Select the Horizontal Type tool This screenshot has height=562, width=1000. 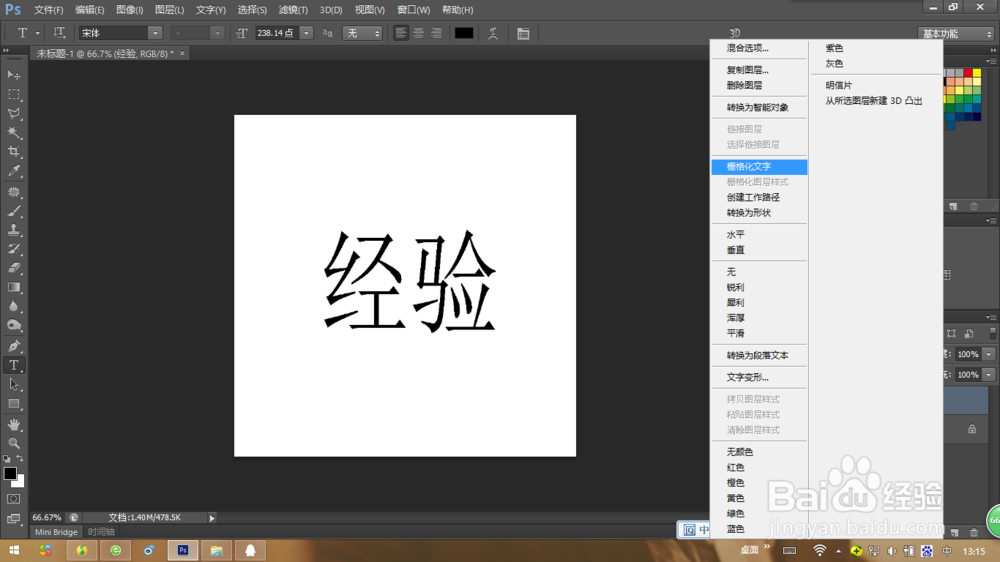click(14, 366)
